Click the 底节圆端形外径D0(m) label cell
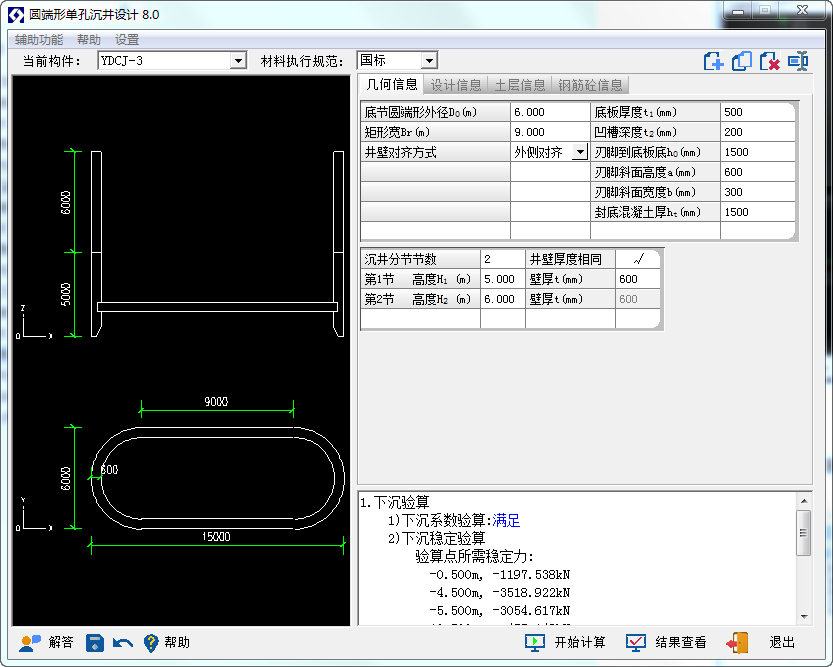This screenshot has height=667, width=833. tap(435, 113)
